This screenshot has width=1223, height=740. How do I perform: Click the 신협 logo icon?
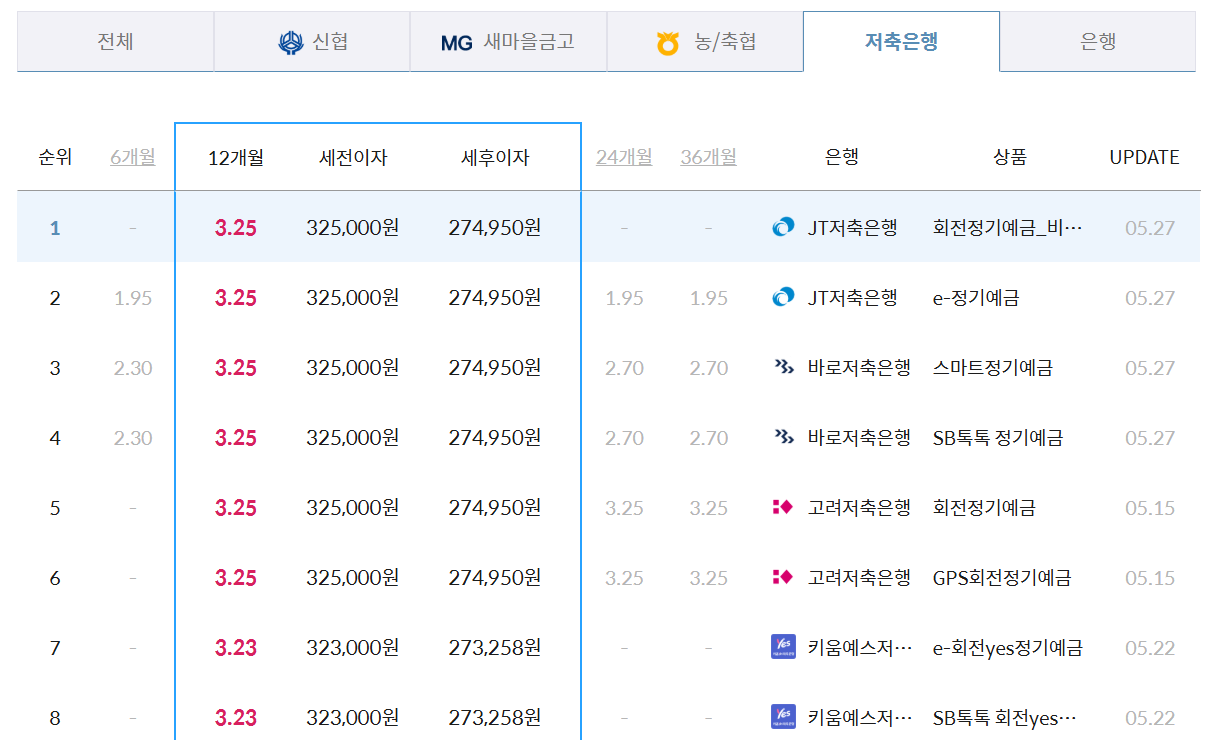pyautogui.click(x=290, y=43)
